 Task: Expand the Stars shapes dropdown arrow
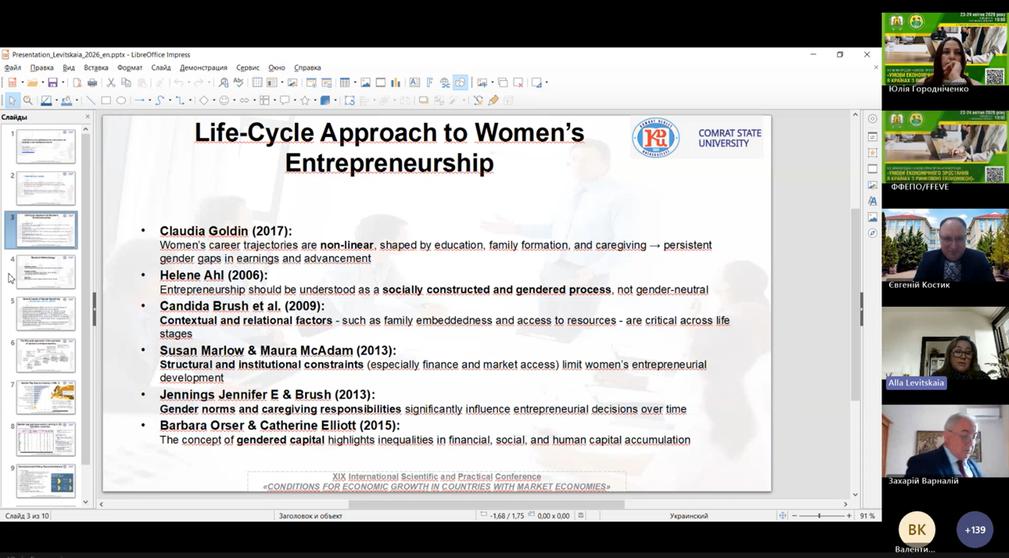(x=316, y=101)
